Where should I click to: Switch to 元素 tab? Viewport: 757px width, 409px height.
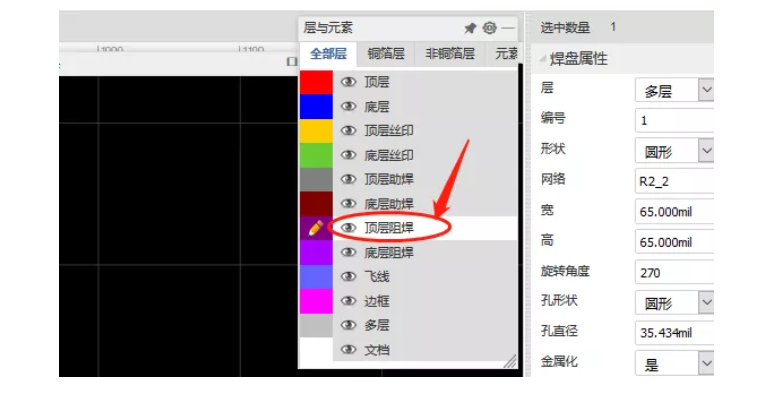[505, 54]
